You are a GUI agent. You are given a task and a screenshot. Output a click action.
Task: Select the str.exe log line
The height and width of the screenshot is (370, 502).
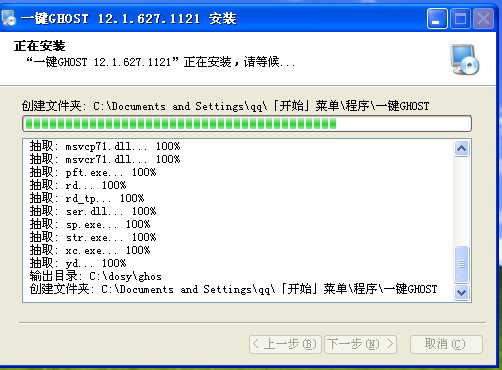point(93,237)
